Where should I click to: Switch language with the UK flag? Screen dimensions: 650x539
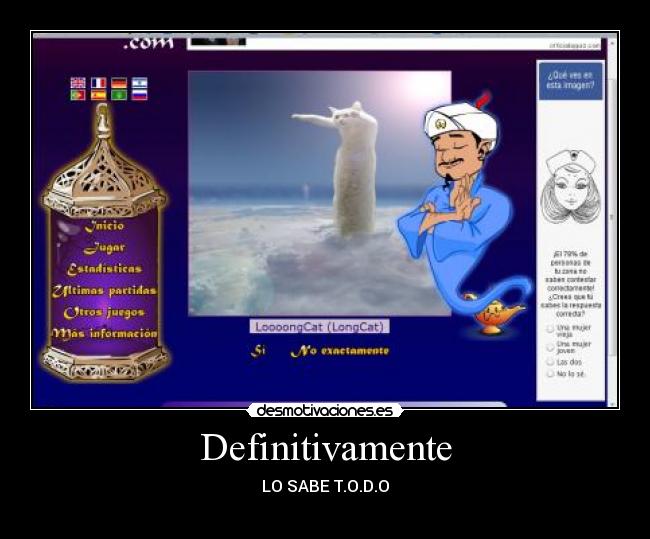coord(78,83)
